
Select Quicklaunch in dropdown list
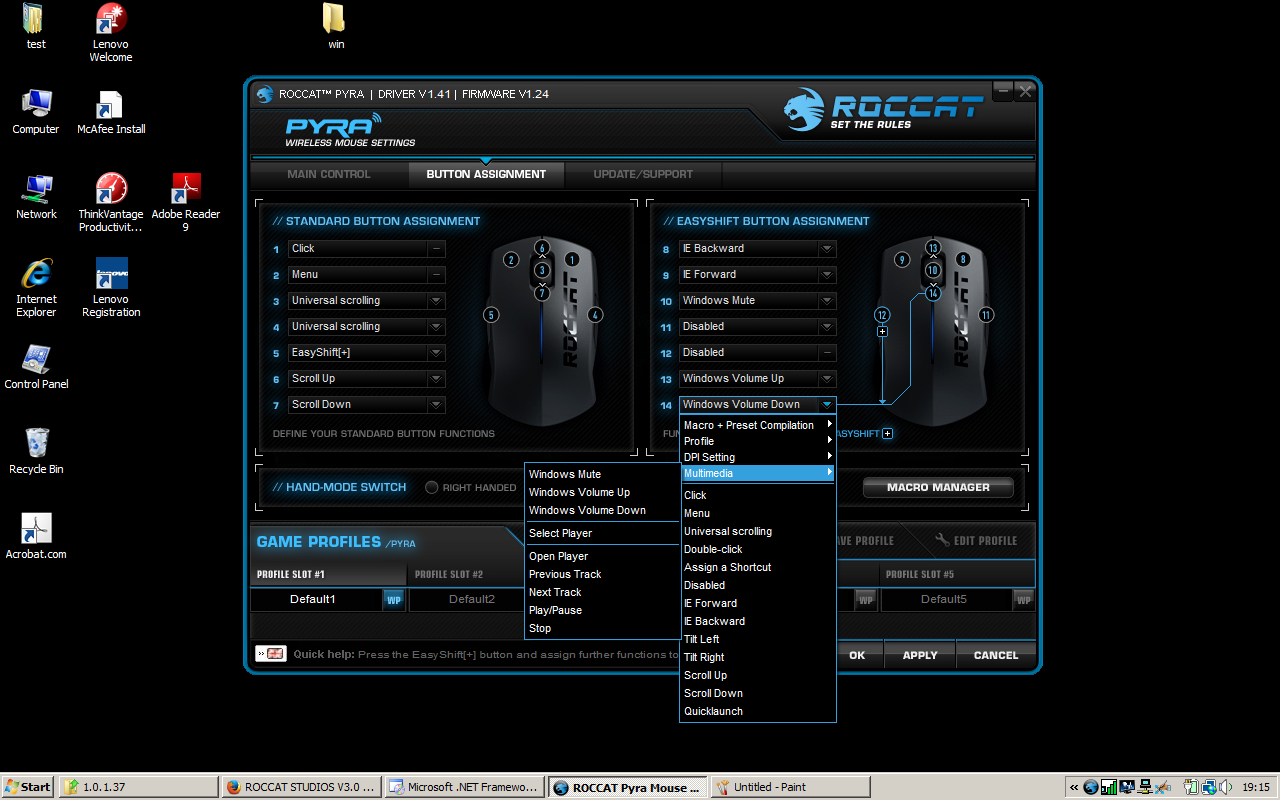pos(757,711)
